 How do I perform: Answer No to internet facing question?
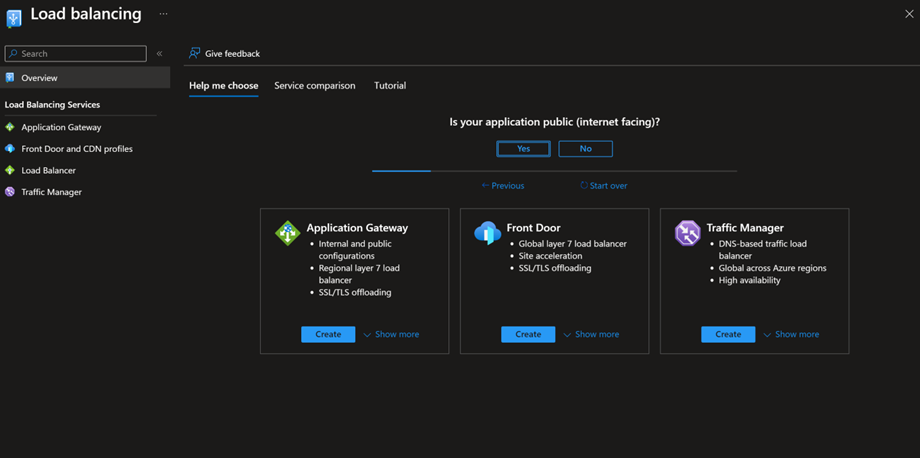586,149
